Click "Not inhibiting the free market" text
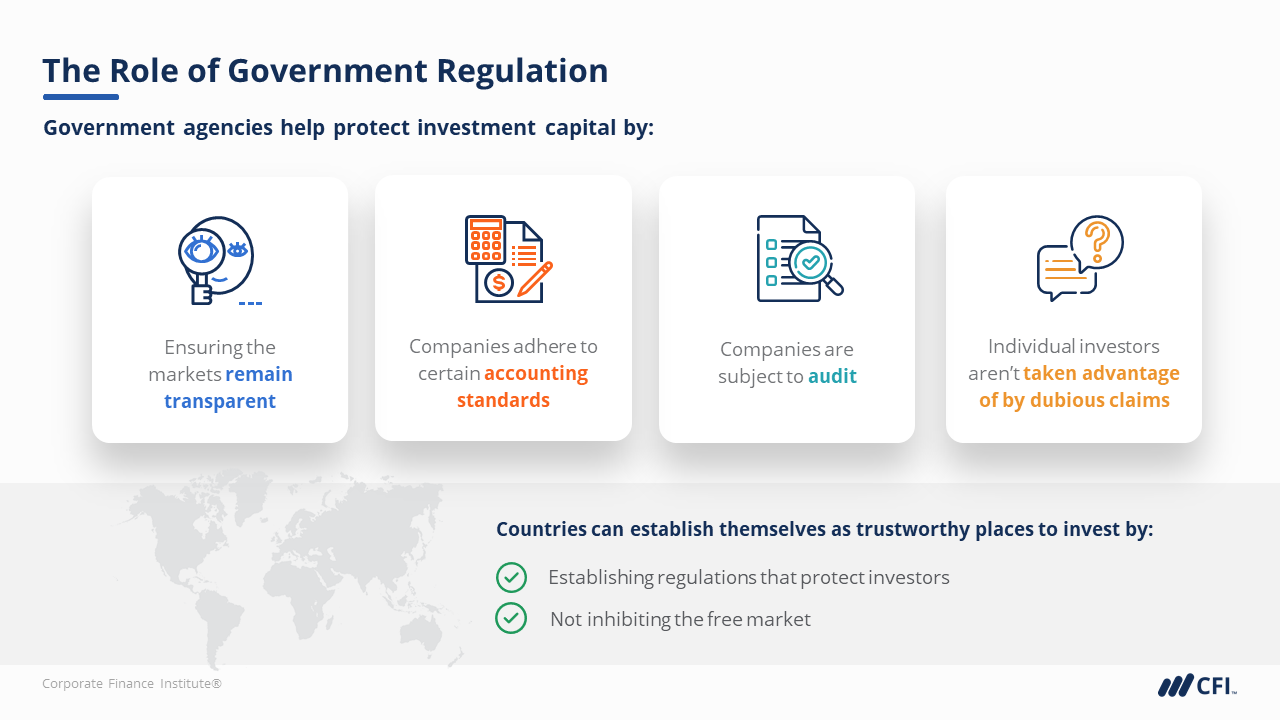 pos(680,619)
